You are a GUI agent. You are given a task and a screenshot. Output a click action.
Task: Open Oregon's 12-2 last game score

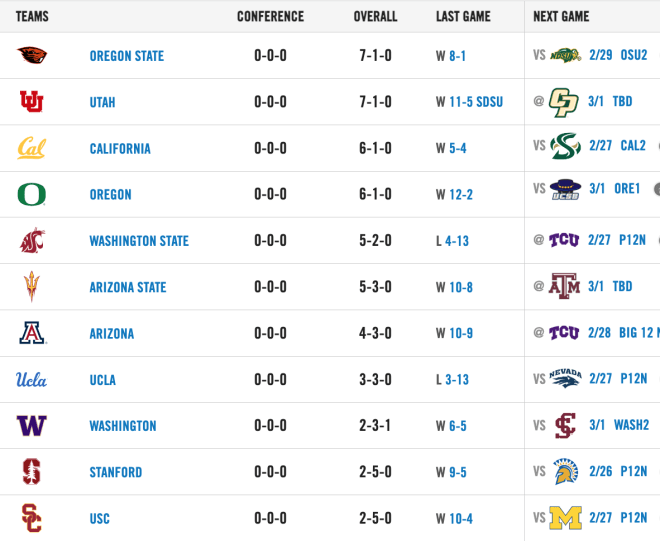click(x=461, y=195)
